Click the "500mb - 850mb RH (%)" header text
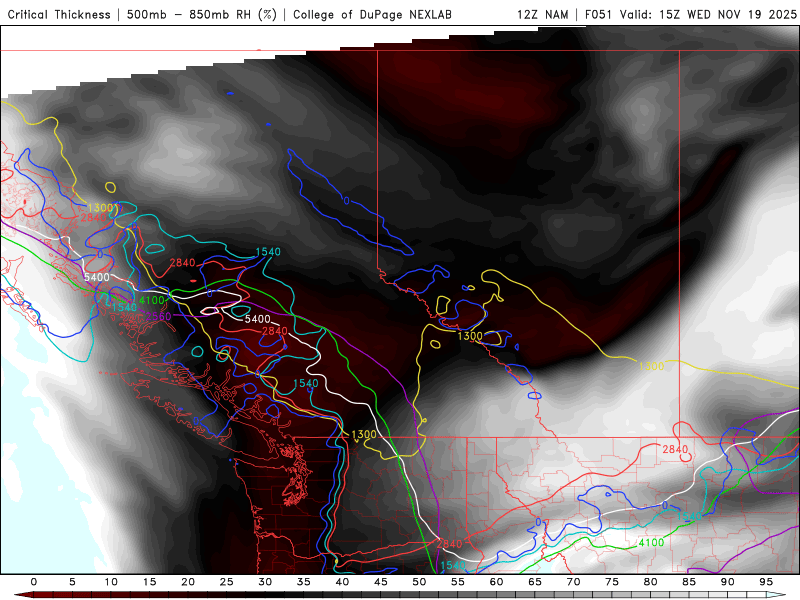Viewport: 800px width, 600px height. [202, 14]
